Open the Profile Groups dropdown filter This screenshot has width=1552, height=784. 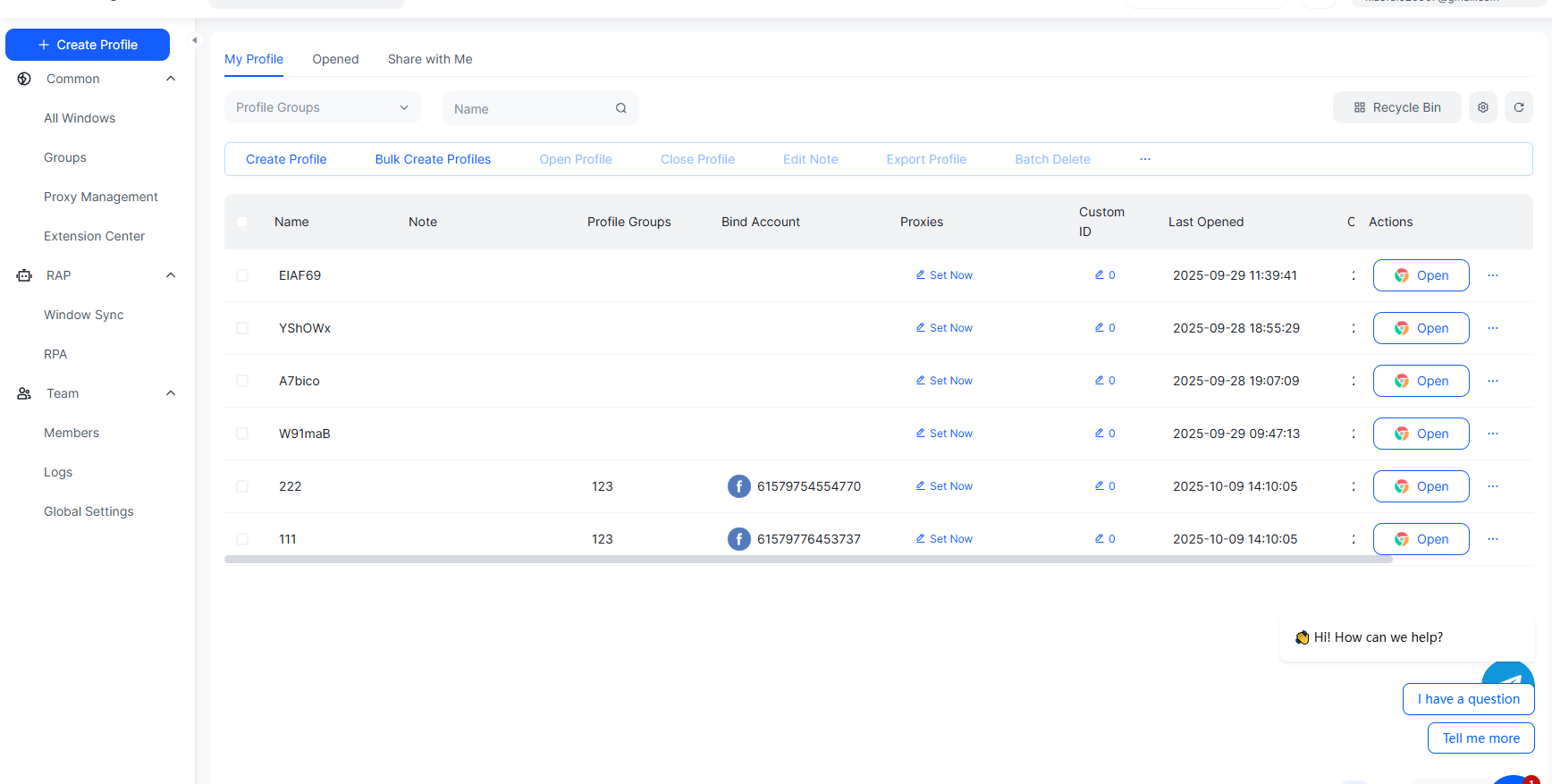pyautogui.click(x=322, y=107)
